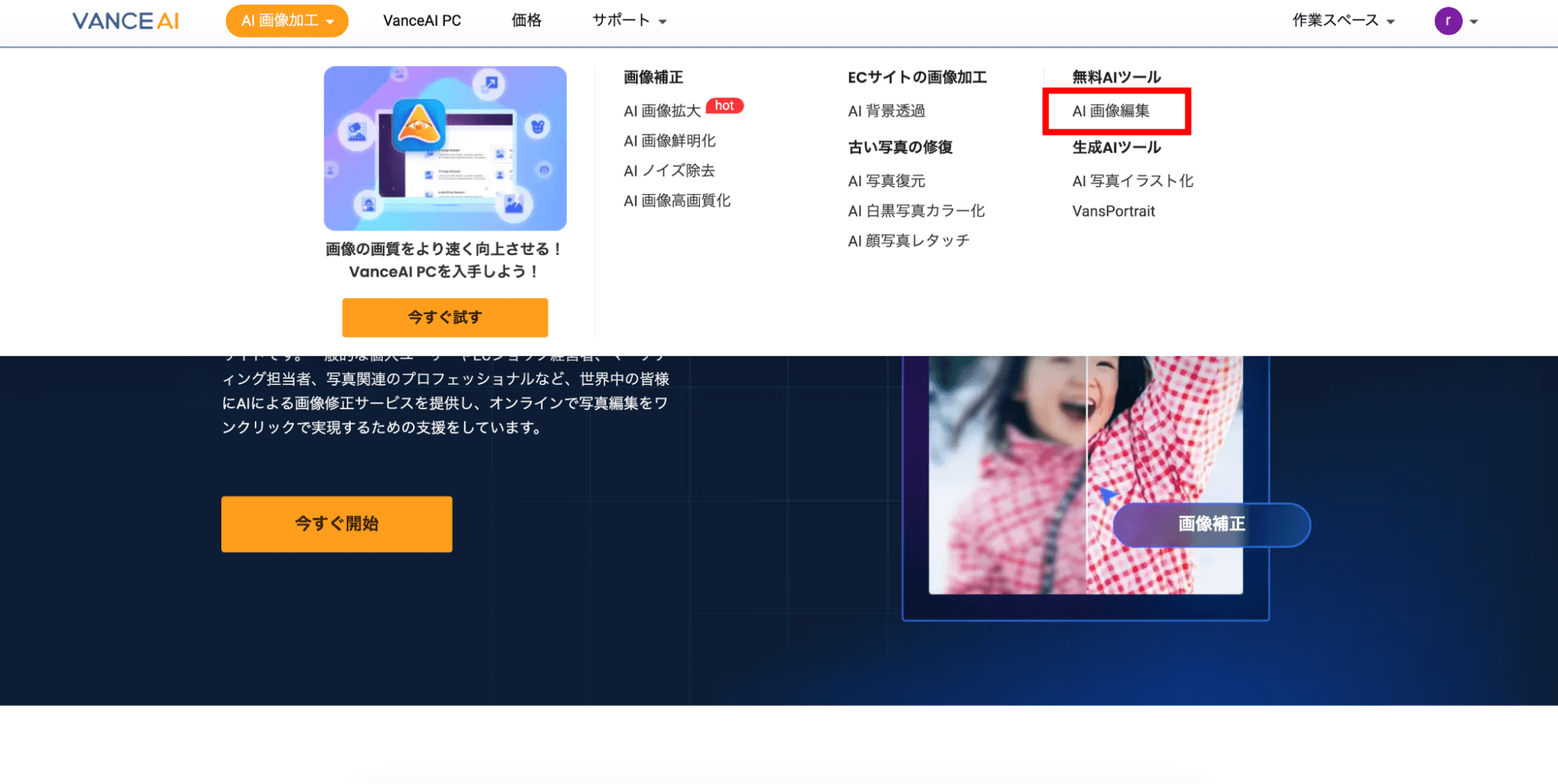The width and height of the screenshot is (1558, 784).
Task: Select AI 背景透過 tool
Action: (x=886, y=111)
